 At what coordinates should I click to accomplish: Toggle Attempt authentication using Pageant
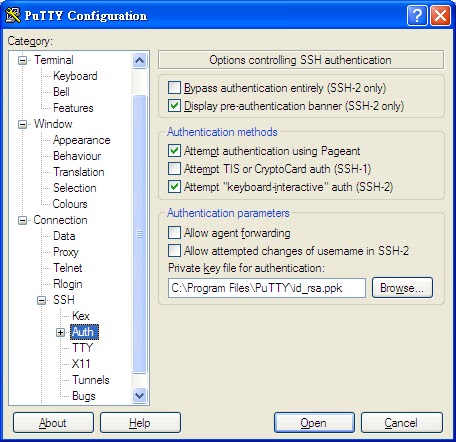[174, 151]
